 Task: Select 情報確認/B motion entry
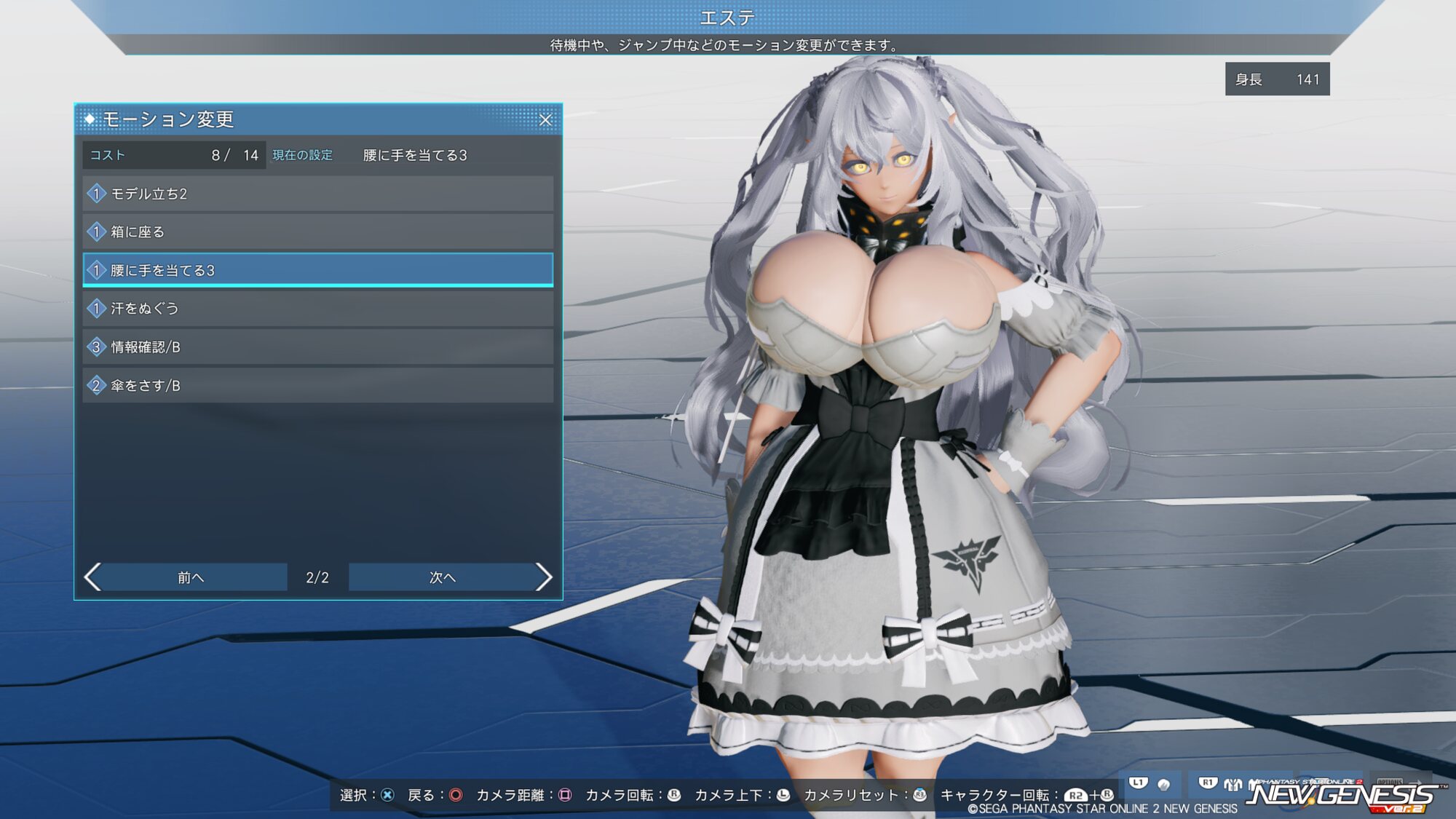pyautogui.click(x=317, y=347)
